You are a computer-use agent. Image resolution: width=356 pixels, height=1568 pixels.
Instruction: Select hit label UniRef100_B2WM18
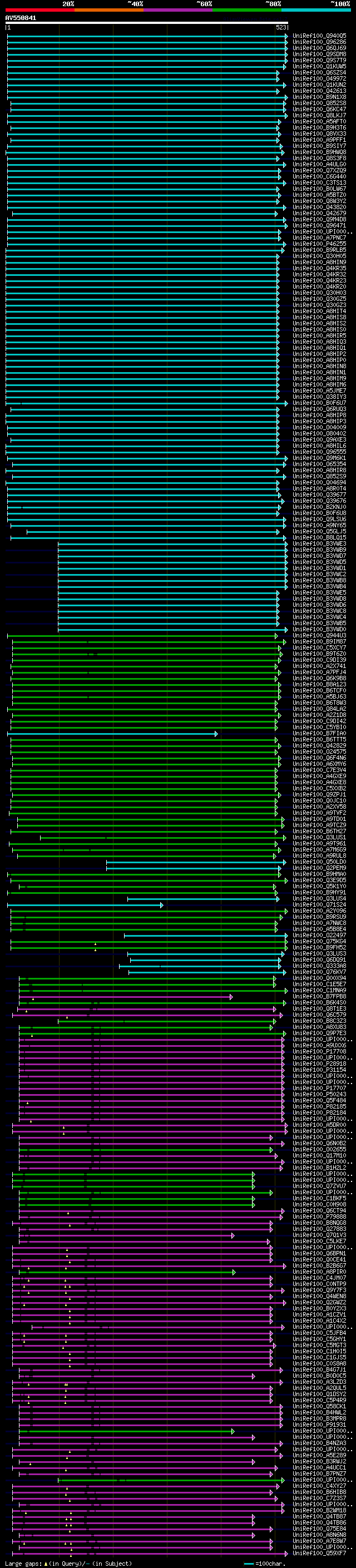pos(319,1510)
